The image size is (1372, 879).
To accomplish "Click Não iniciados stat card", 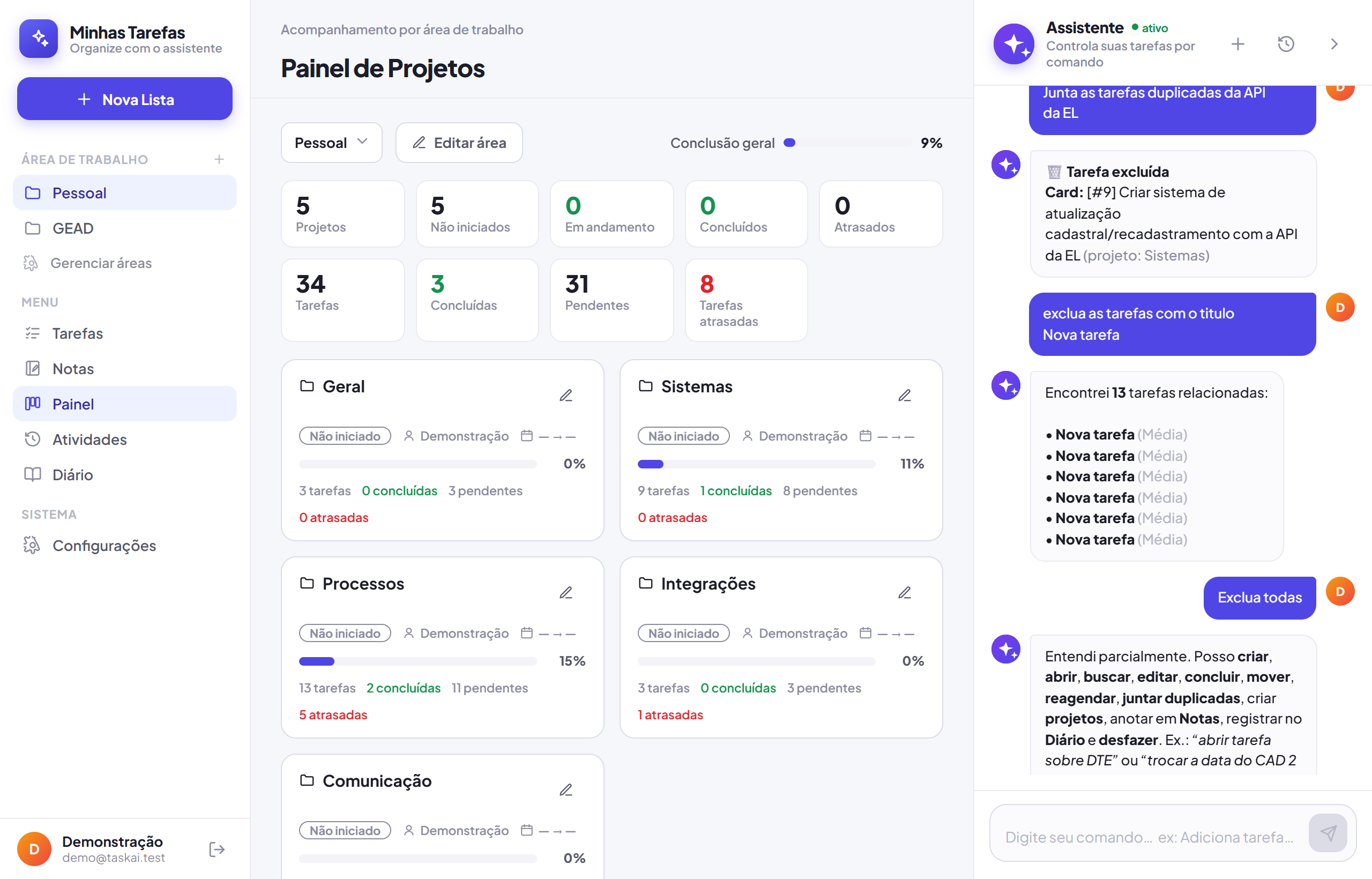I will [x=477, y=214].
